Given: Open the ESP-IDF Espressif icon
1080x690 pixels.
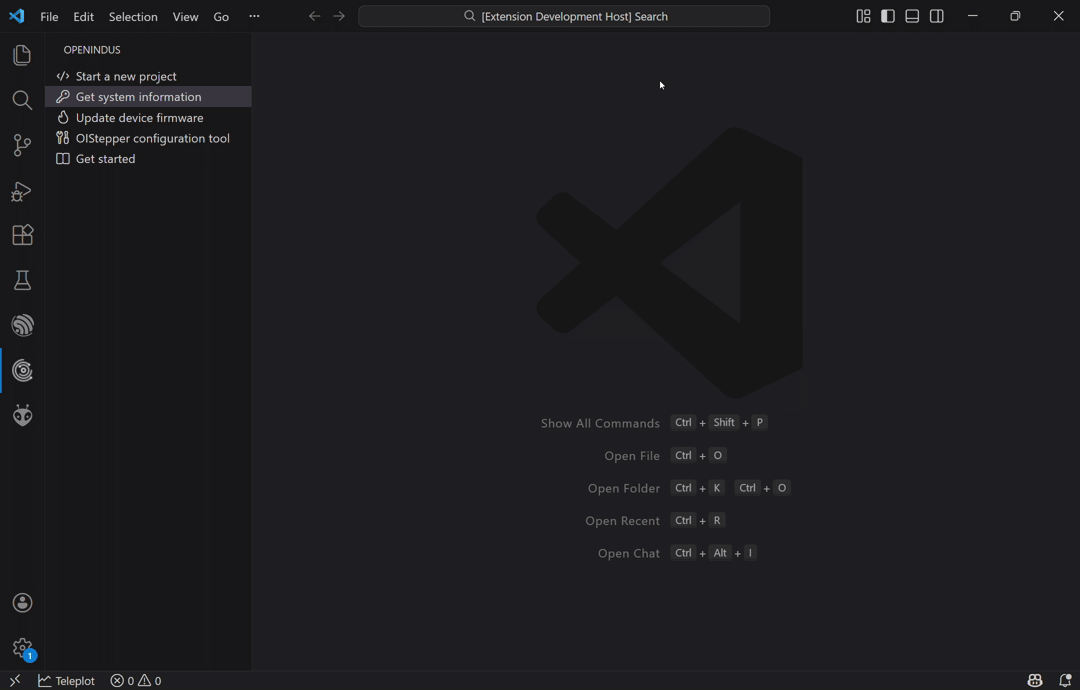Looking at the screenshot, I should [x=22, y=326].
